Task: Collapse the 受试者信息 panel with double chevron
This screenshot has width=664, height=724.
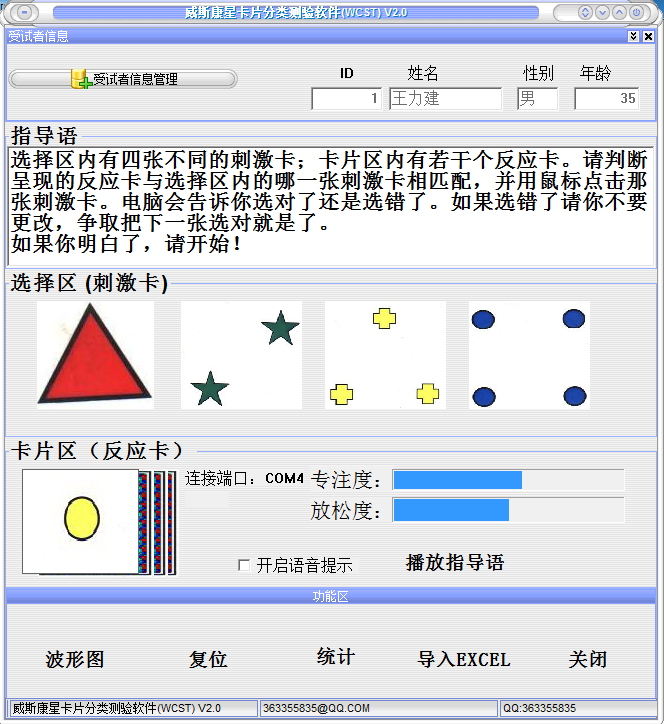Action: coord(634,36)
